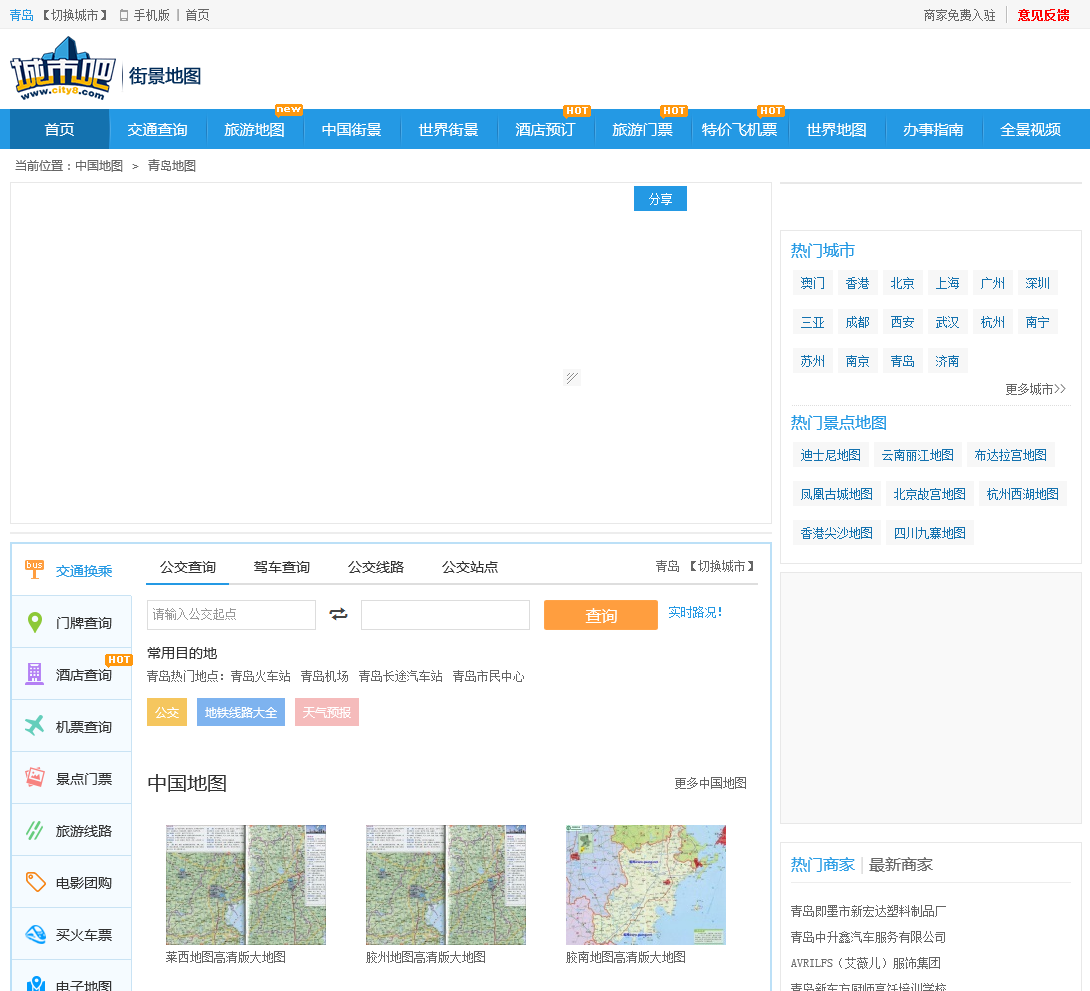Click the City8 logo
This screenshot has height=991, width=1090.
63,68
